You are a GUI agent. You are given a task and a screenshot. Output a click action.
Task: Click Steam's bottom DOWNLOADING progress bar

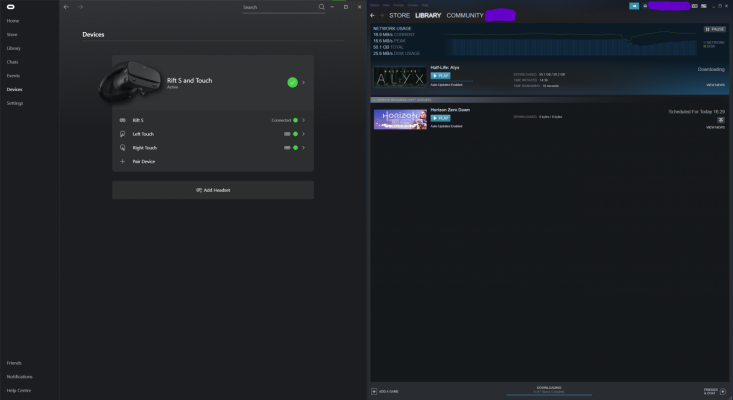point(549,395)
